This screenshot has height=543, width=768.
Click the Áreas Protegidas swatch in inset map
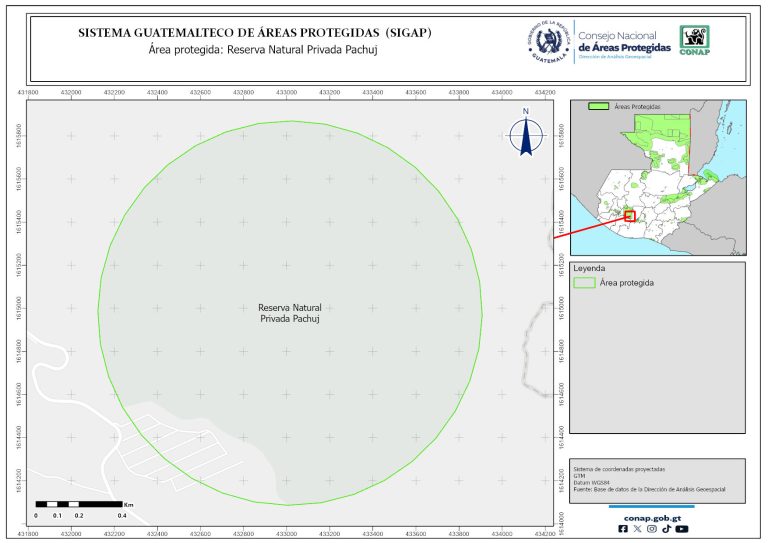(599, 105)
